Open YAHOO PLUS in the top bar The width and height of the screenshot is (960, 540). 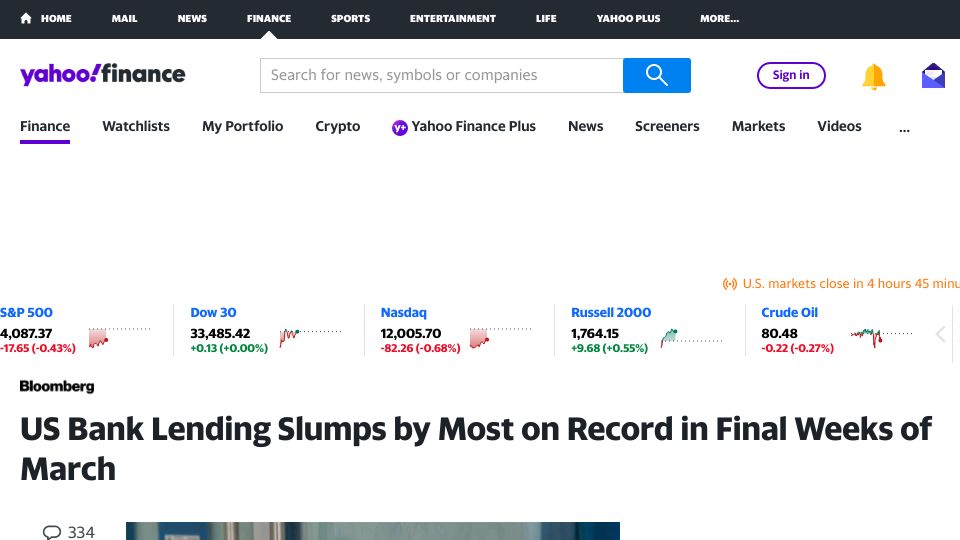pos(628,18)
